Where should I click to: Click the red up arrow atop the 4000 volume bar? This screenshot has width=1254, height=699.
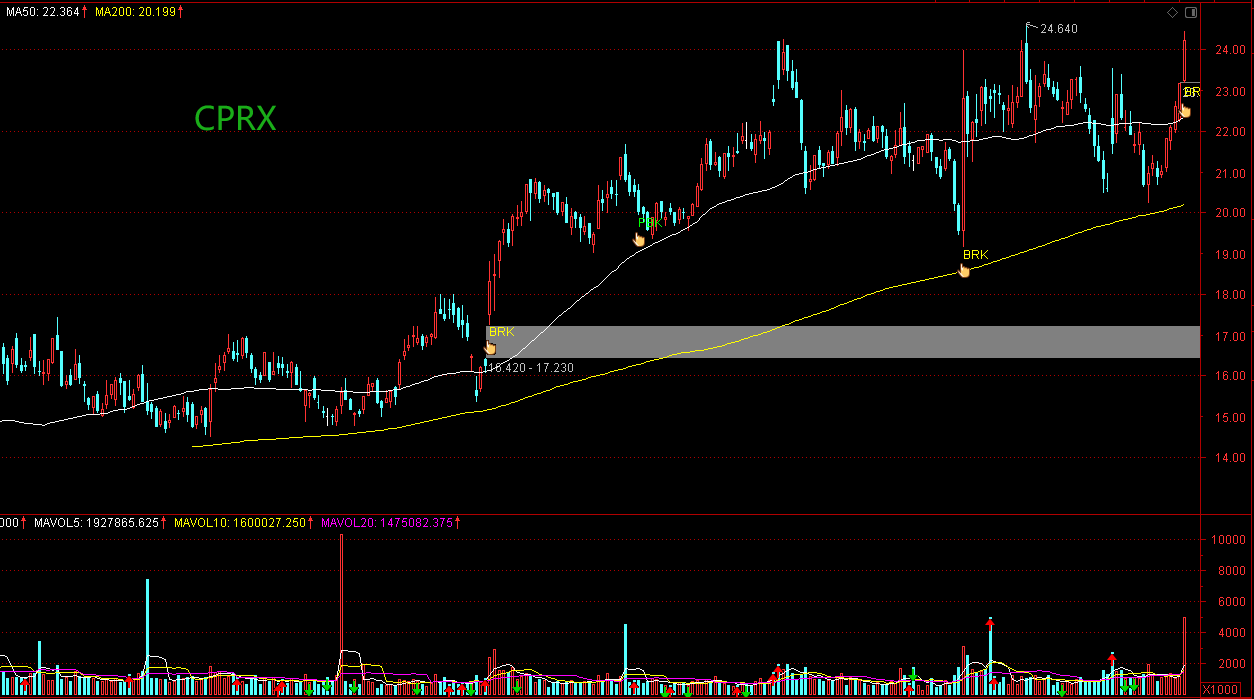990,622
